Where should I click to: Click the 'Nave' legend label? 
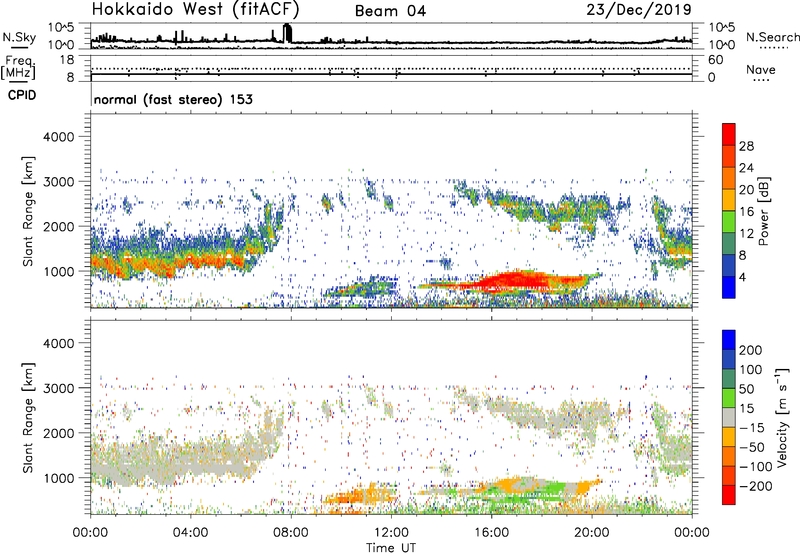point(761,70)
